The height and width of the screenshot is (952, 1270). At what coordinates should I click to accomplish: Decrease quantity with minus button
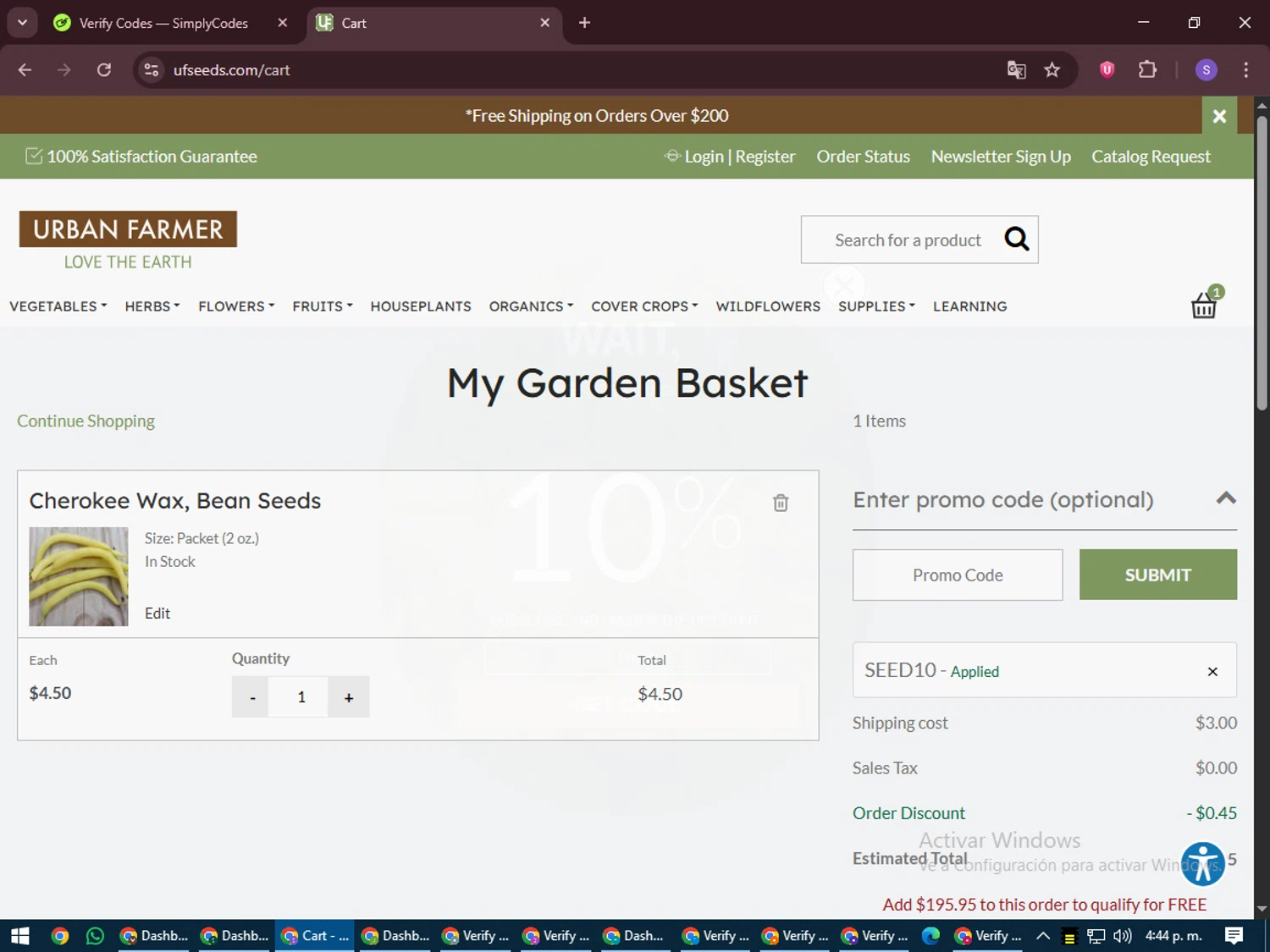click(x=251, y=697)
